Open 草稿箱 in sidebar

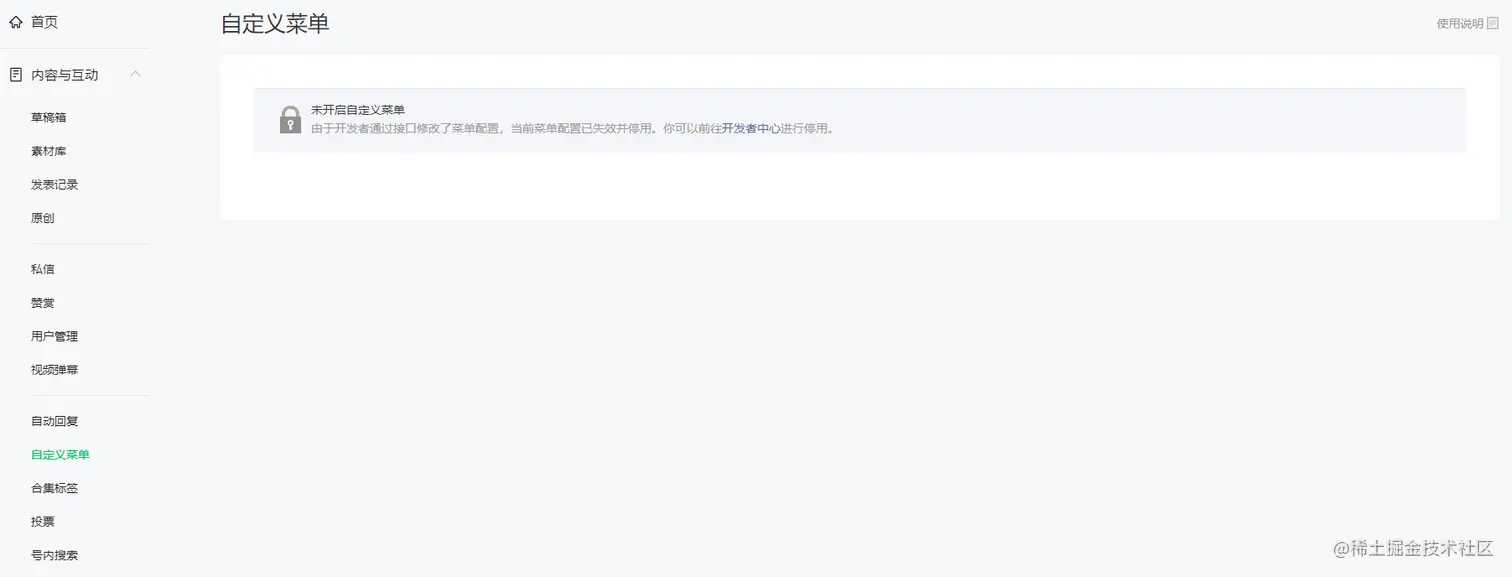click(x=49, y=117)
